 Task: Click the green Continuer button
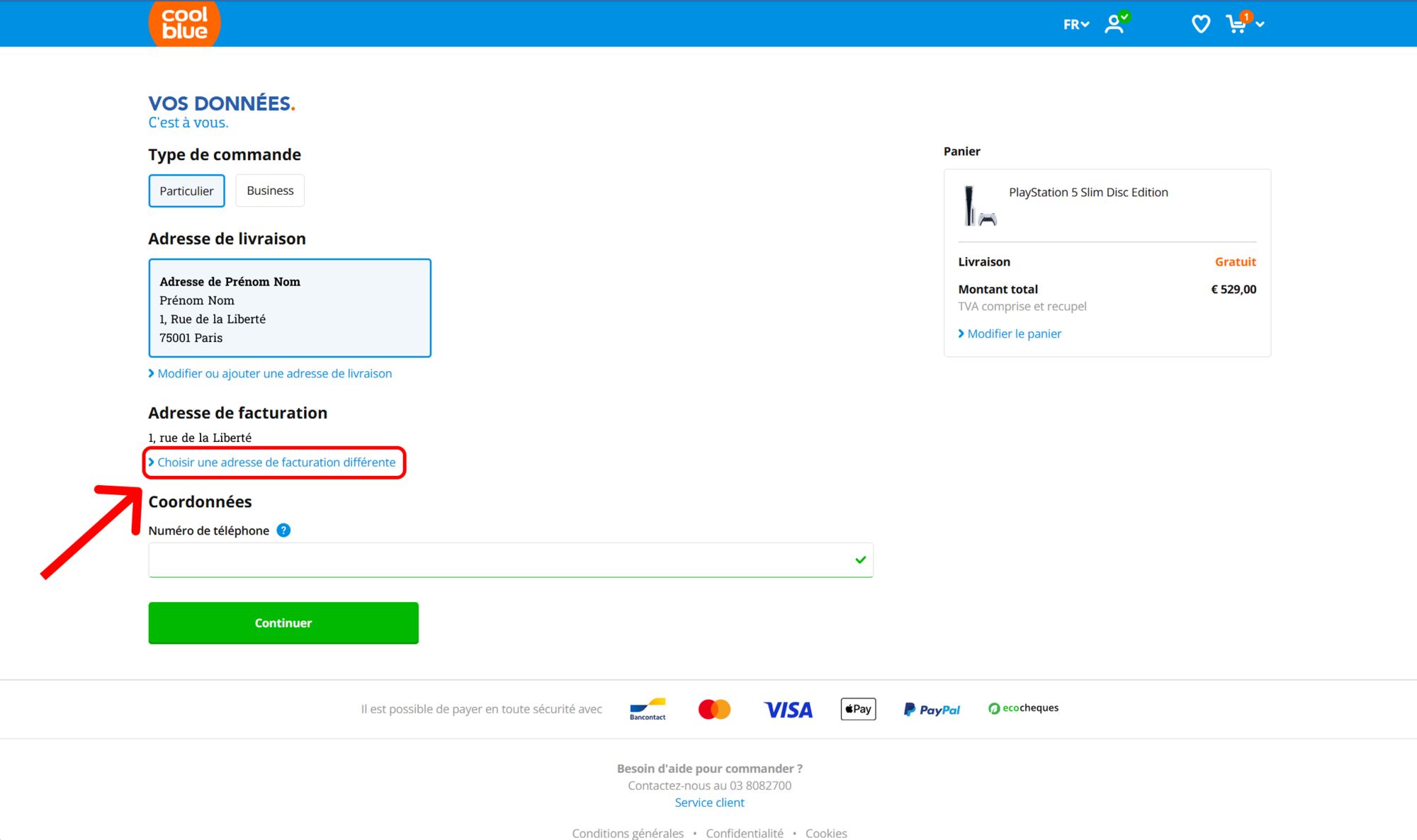coord(283,623)
